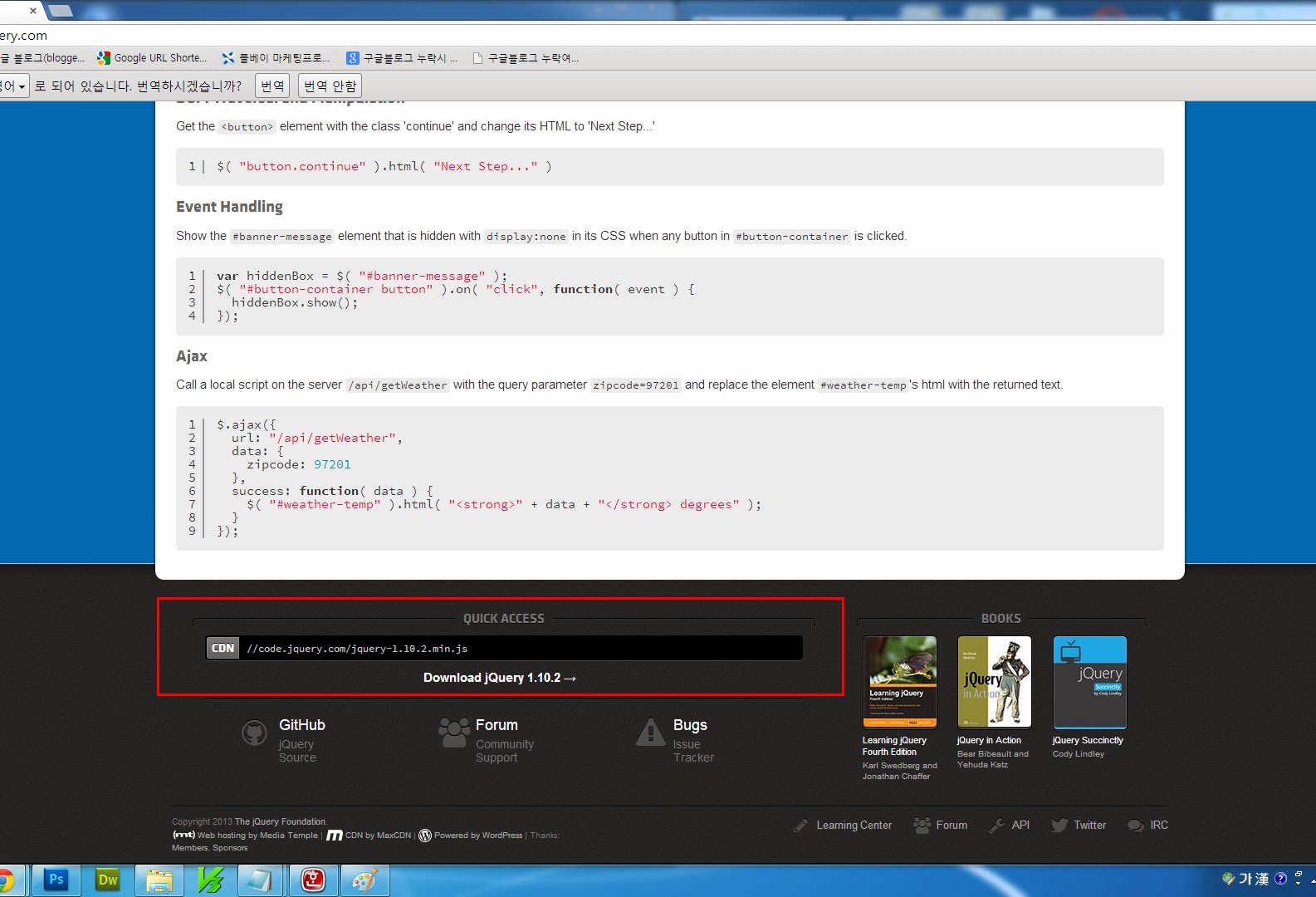Open Photoshop from the taskbar
1316x897 pixels.
coord(56,880)
